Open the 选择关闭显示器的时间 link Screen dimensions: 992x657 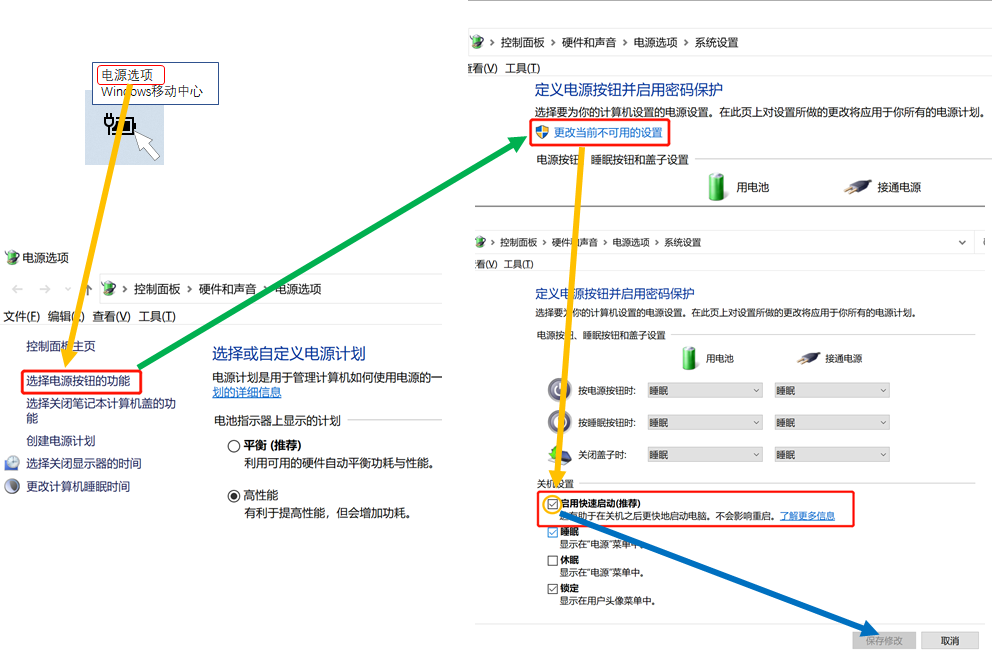(x=84, y=463)
